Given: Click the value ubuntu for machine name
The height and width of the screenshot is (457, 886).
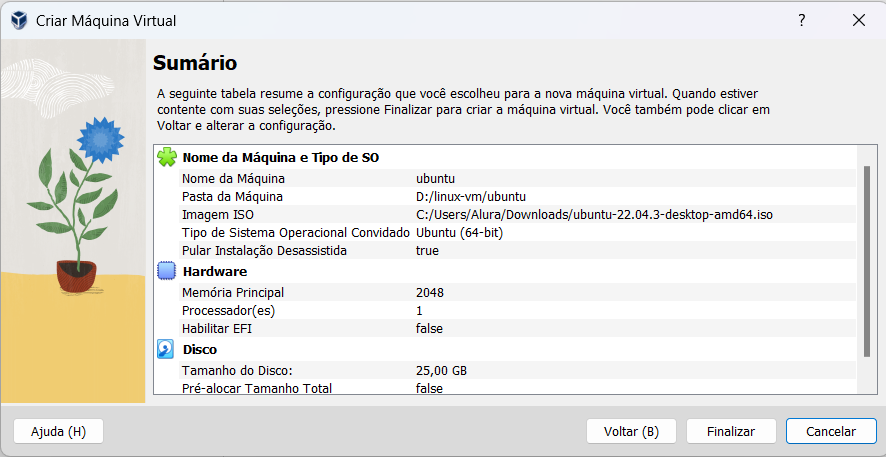Looking at the screenshot, I should (x=435, y=179).
